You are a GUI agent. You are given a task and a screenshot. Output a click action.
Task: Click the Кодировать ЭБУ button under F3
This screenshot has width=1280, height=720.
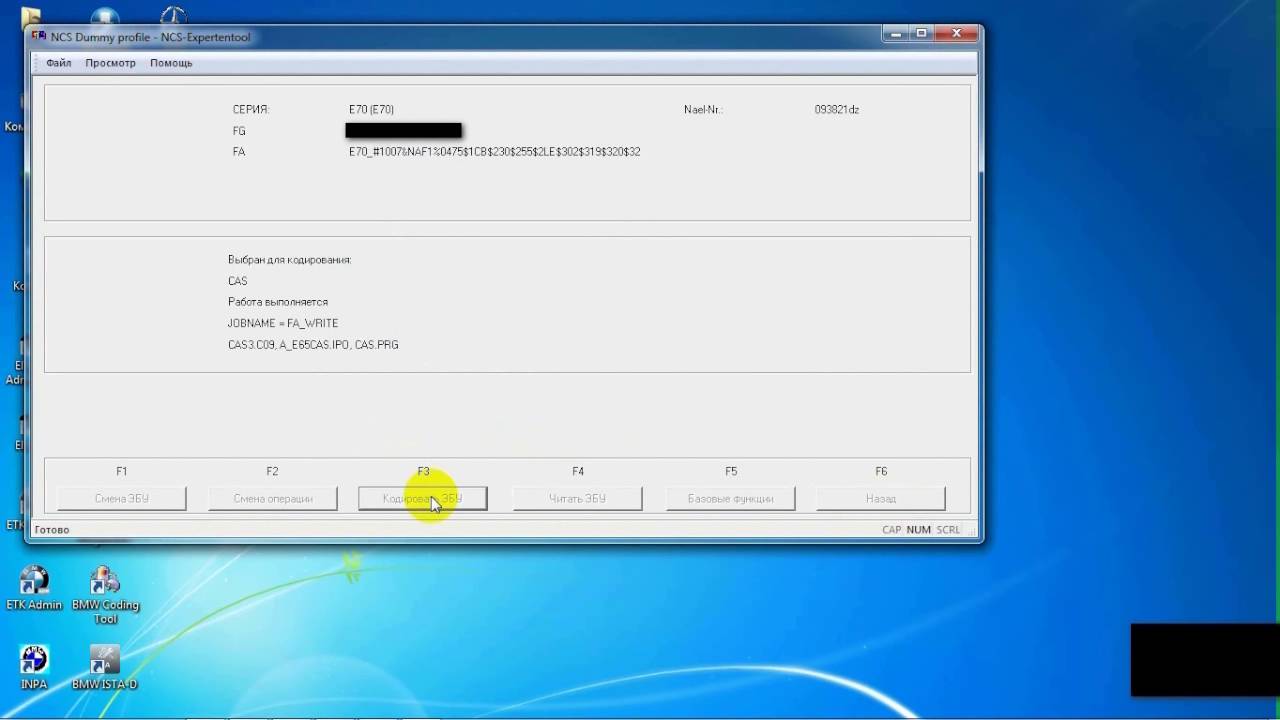[423, 498]
